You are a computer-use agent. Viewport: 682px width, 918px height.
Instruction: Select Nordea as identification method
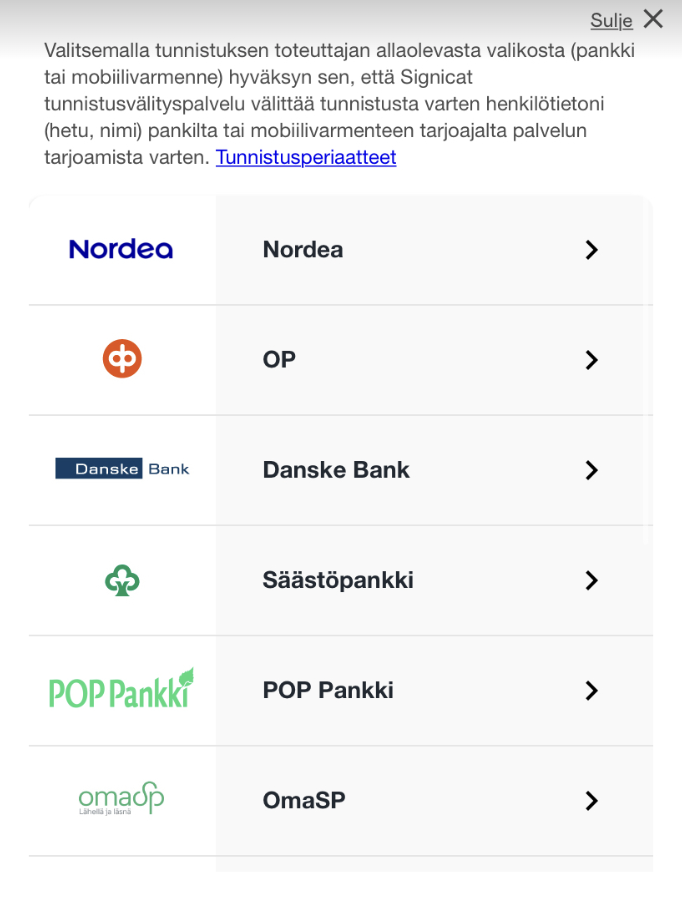tap(303, 250)
